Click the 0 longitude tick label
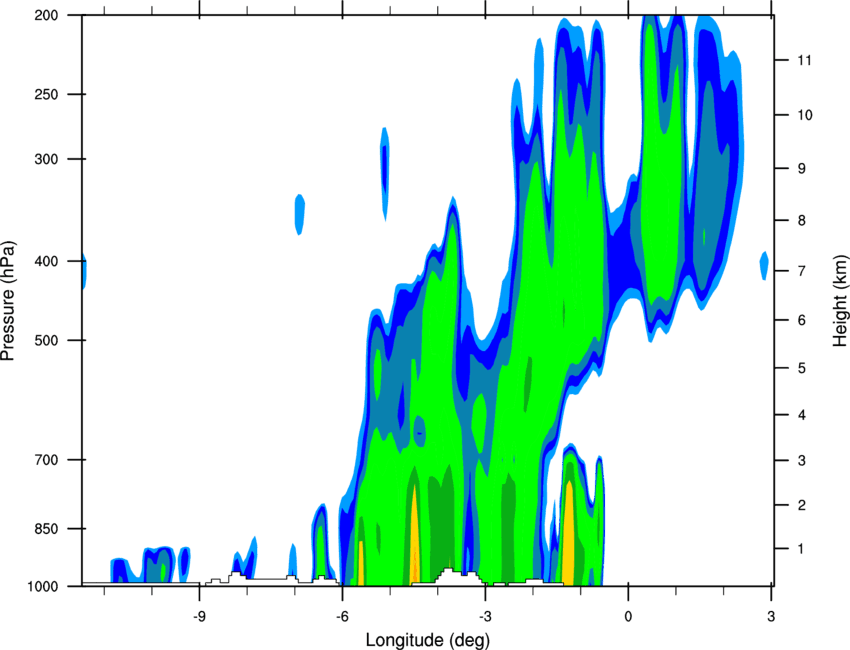Viewport: 850px width, 650px height. coord(628,617)
